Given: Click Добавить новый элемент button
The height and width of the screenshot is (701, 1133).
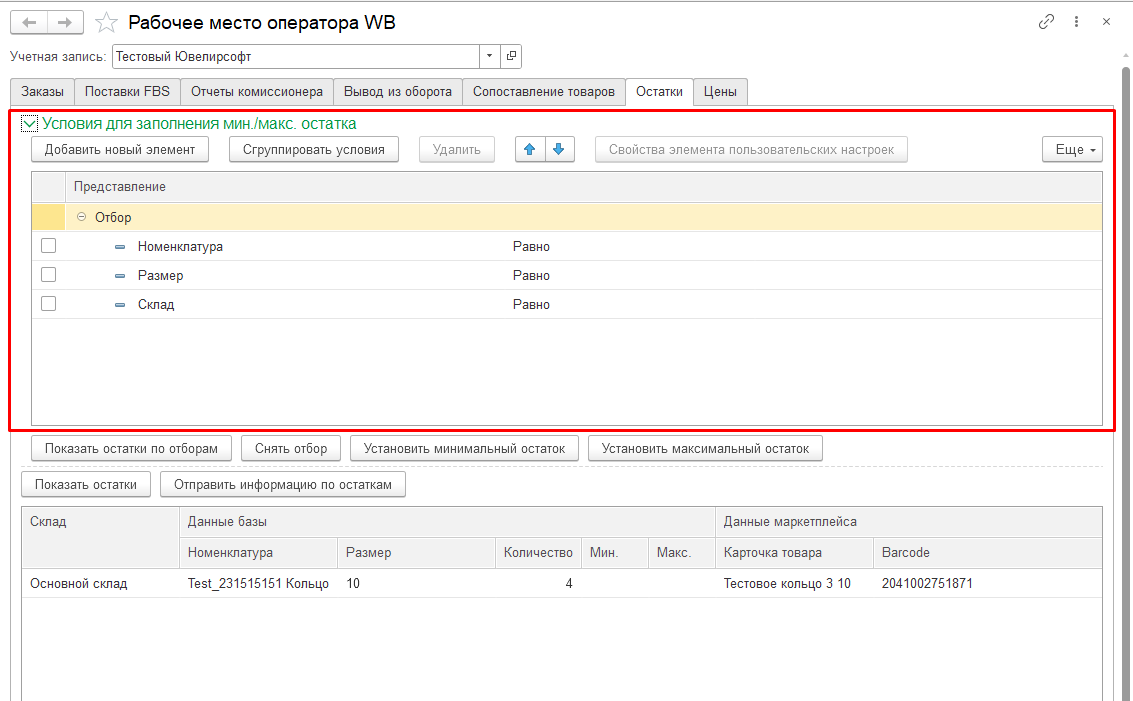Looking at the screenshot, I should pyautogui.click(x=120, y=150).
